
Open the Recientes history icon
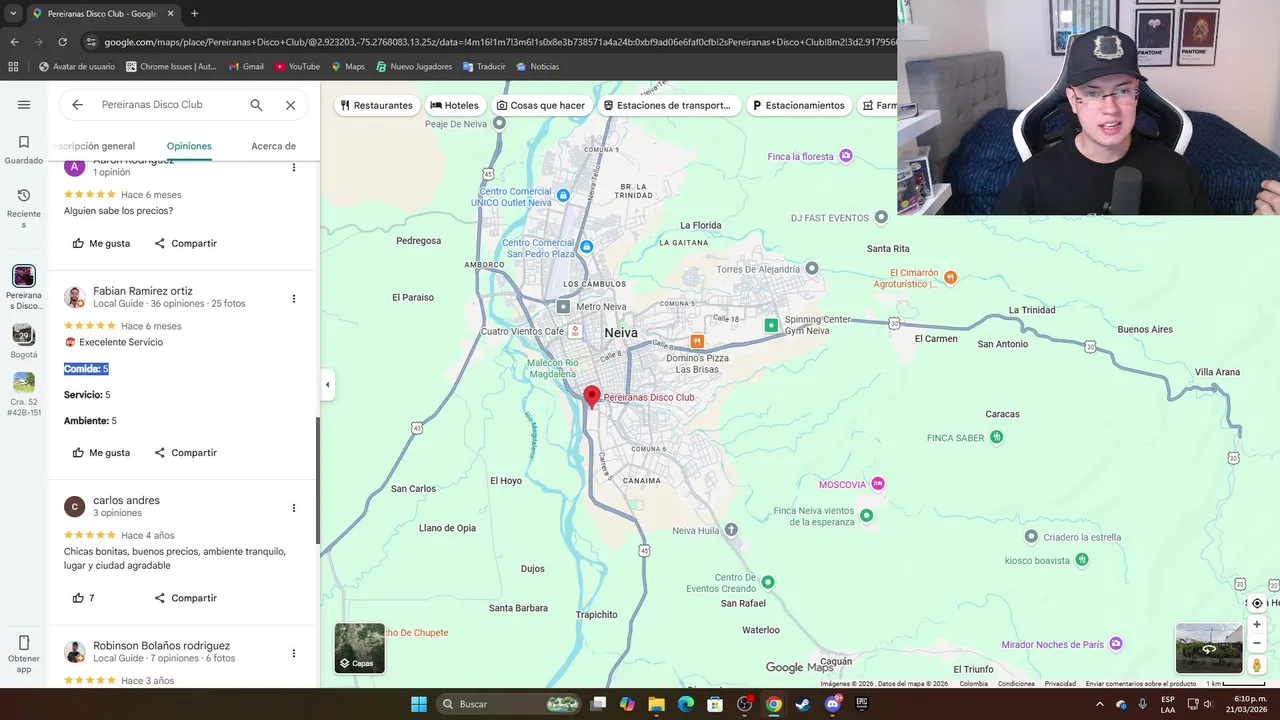tap(24, 195)
